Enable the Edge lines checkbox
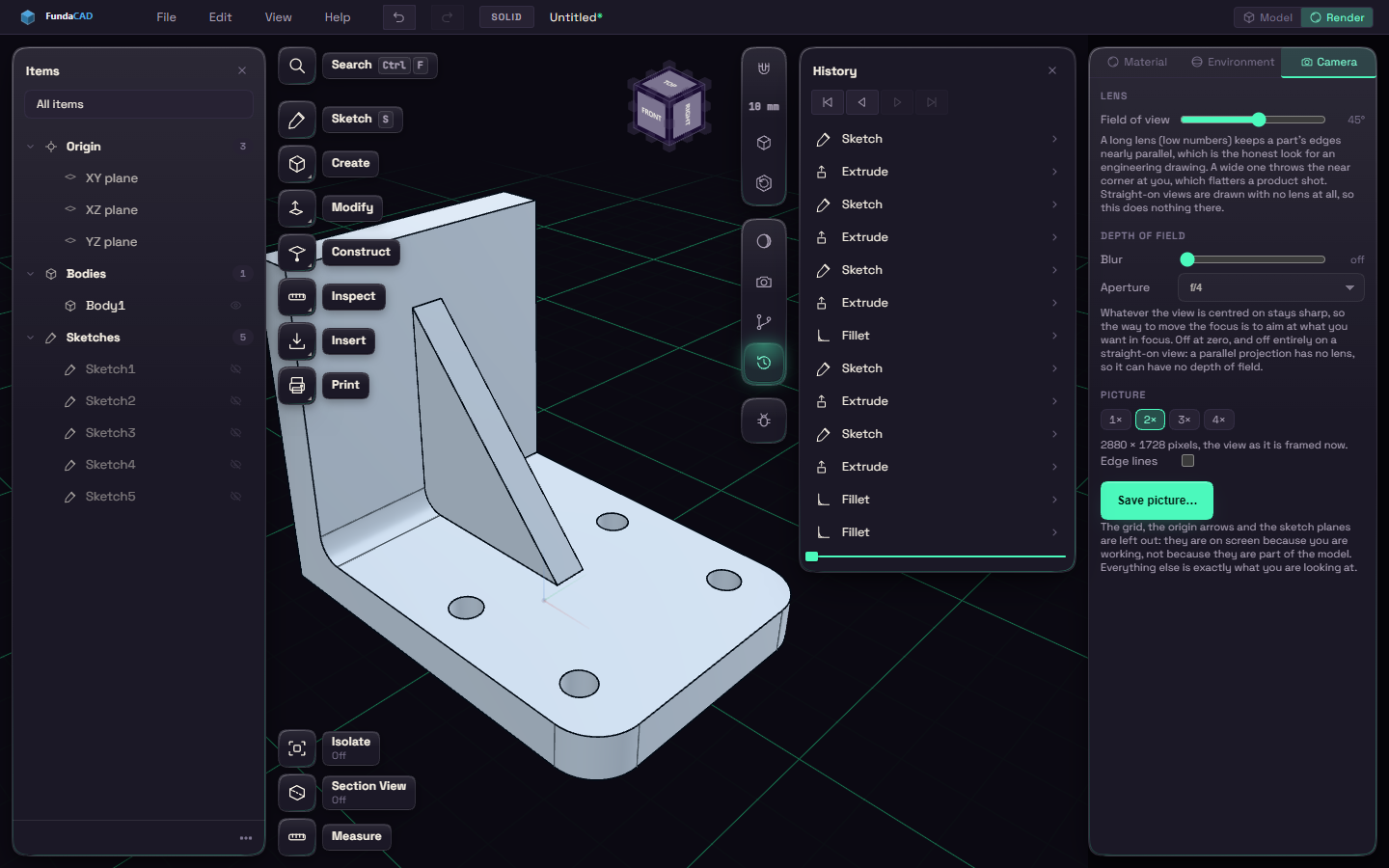This screenshot has width=1389, height=868. point(1188,461)
